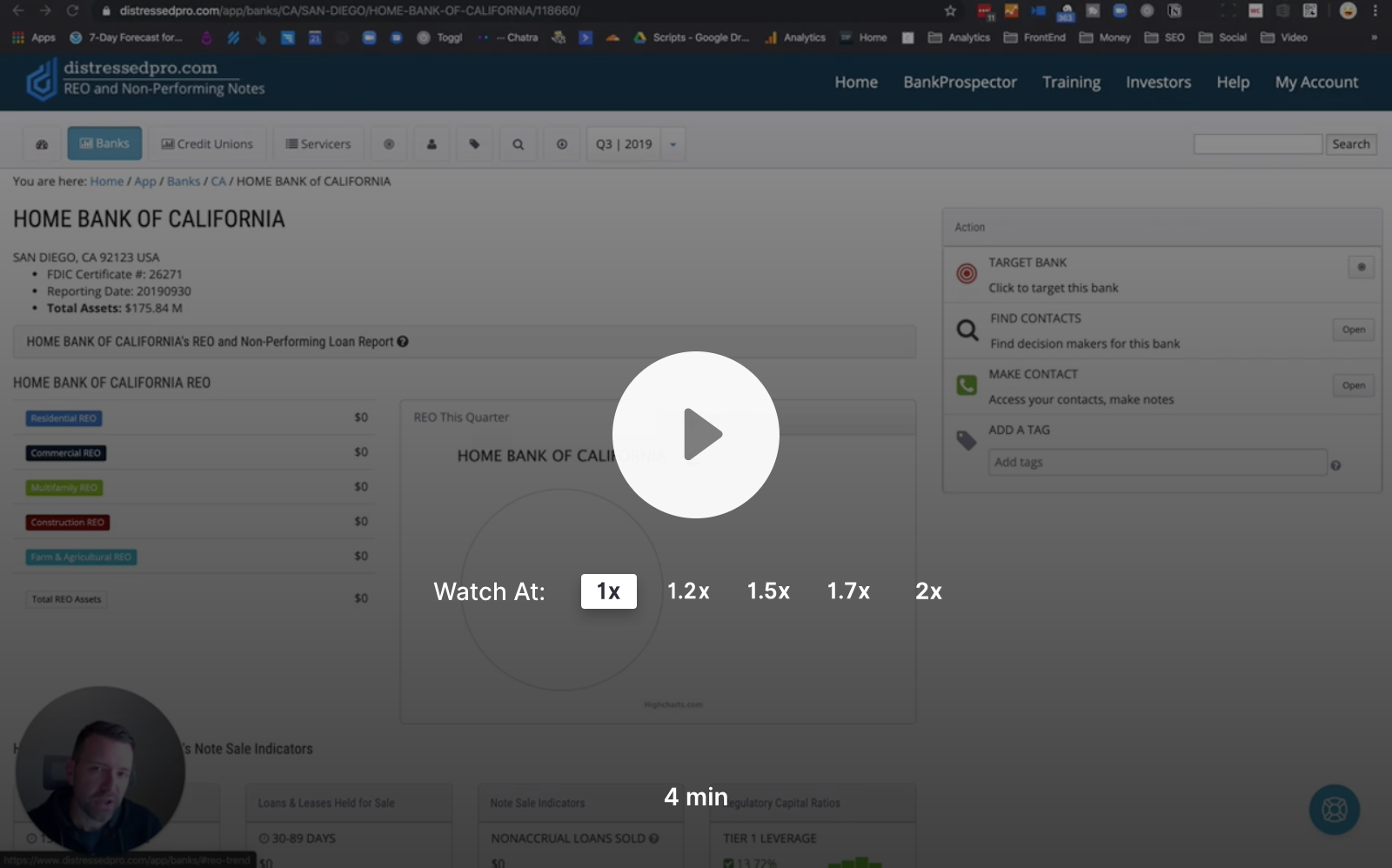
Task: Click the Add a Tag label icon
Action: point(967,440)
